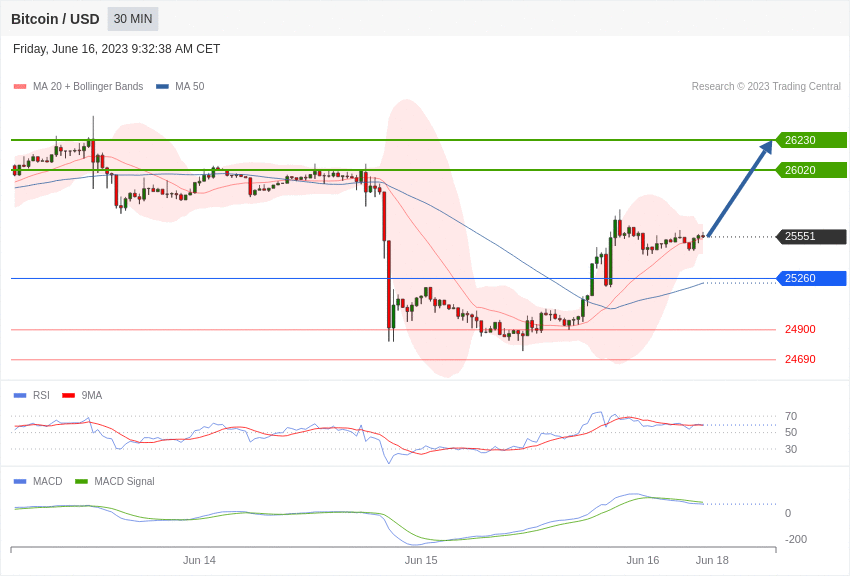Click the 24900 support level label
This screenshot has height=576, width=850.
click(800, 329)
